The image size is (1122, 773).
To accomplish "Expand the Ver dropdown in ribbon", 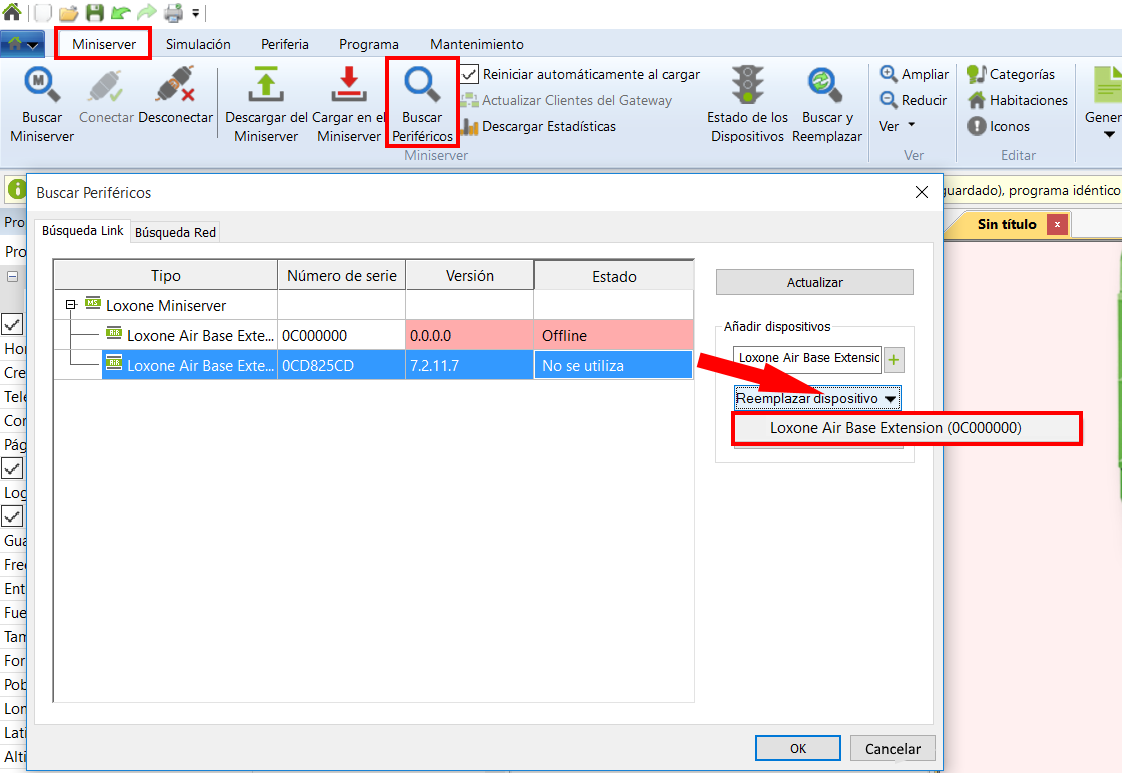I will coord(898,127).
